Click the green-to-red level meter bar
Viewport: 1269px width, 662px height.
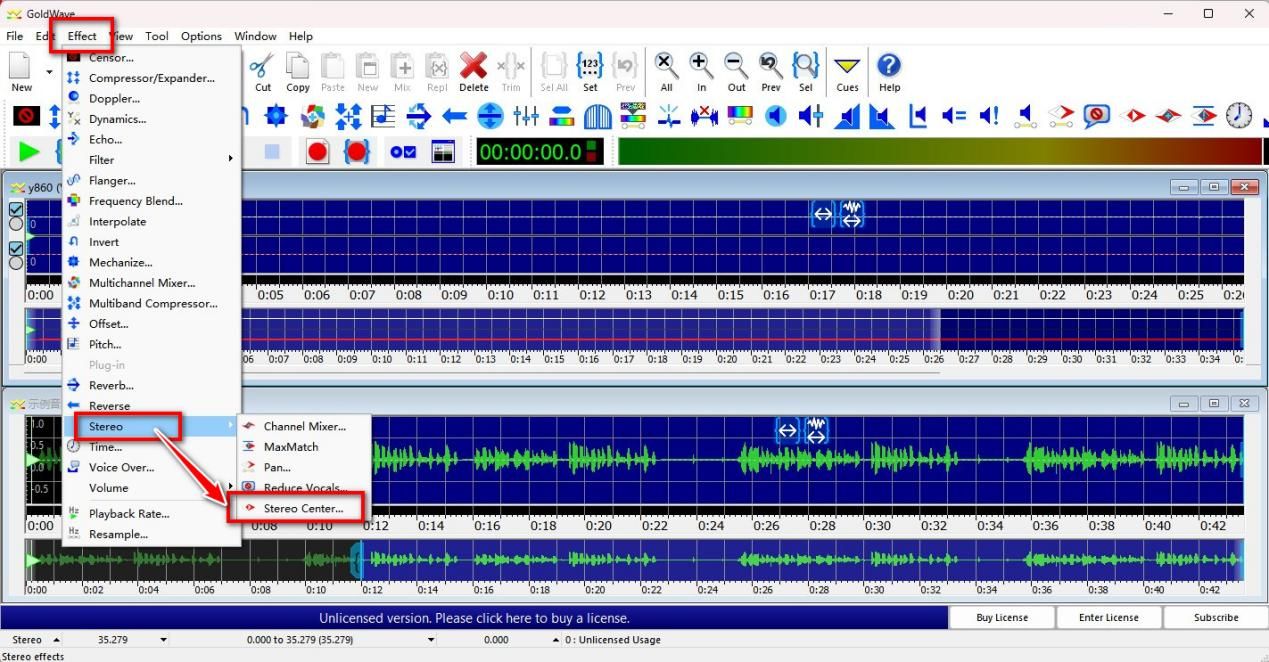point(940,152)
